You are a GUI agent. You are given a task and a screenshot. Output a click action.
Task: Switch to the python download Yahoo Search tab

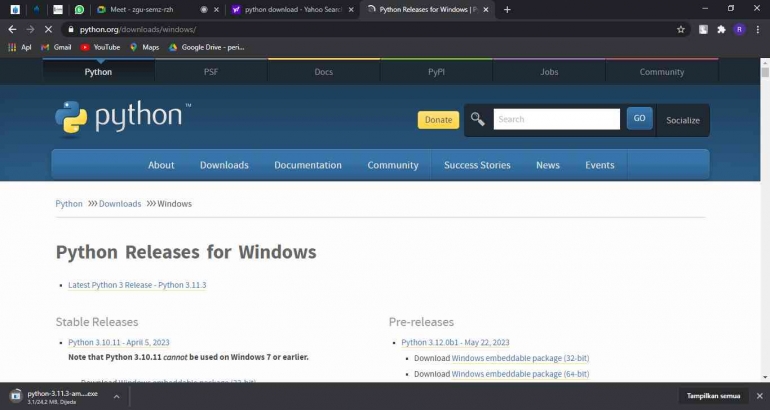coord(293,9)
